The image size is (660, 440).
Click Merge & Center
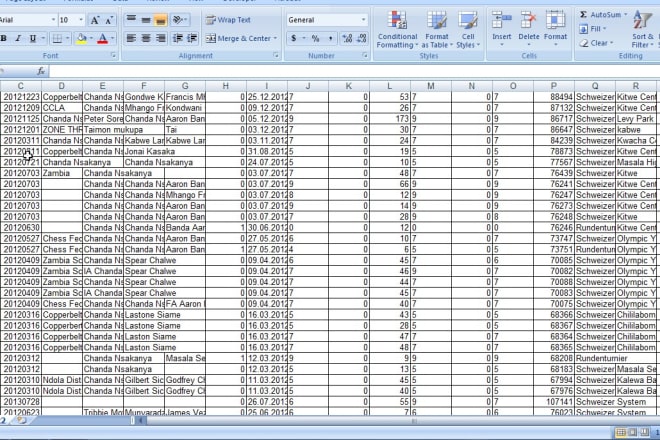click(x=238, y=39)
